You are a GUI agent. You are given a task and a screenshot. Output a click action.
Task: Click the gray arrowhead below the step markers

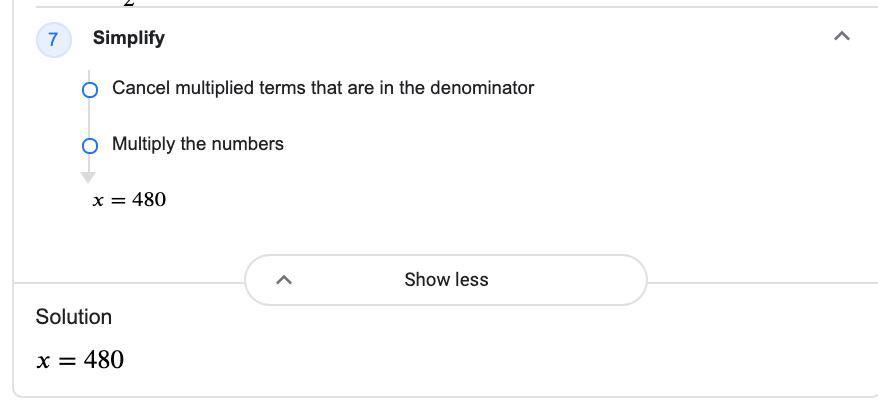point(88,177)
